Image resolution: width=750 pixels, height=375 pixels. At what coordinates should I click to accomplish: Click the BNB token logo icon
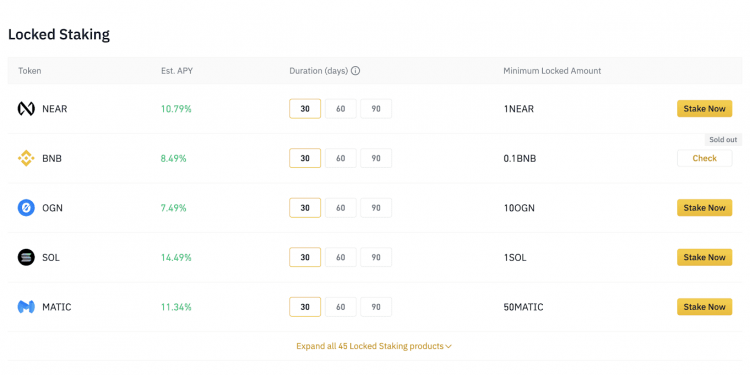tap(26, 158)
